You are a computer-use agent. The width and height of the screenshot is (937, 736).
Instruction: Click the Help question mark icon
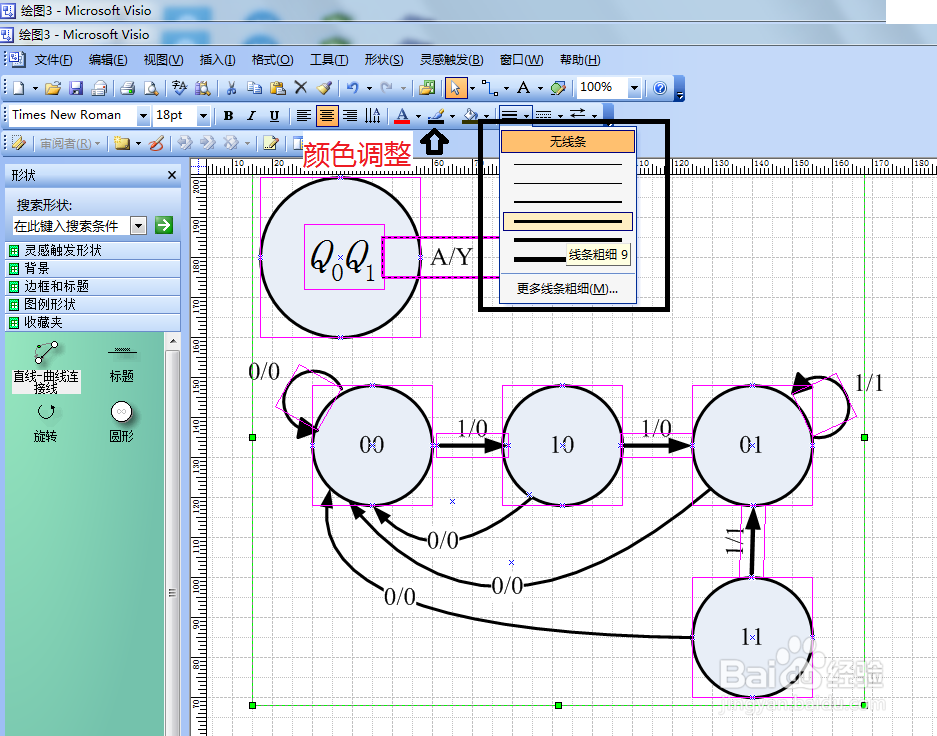660,88
